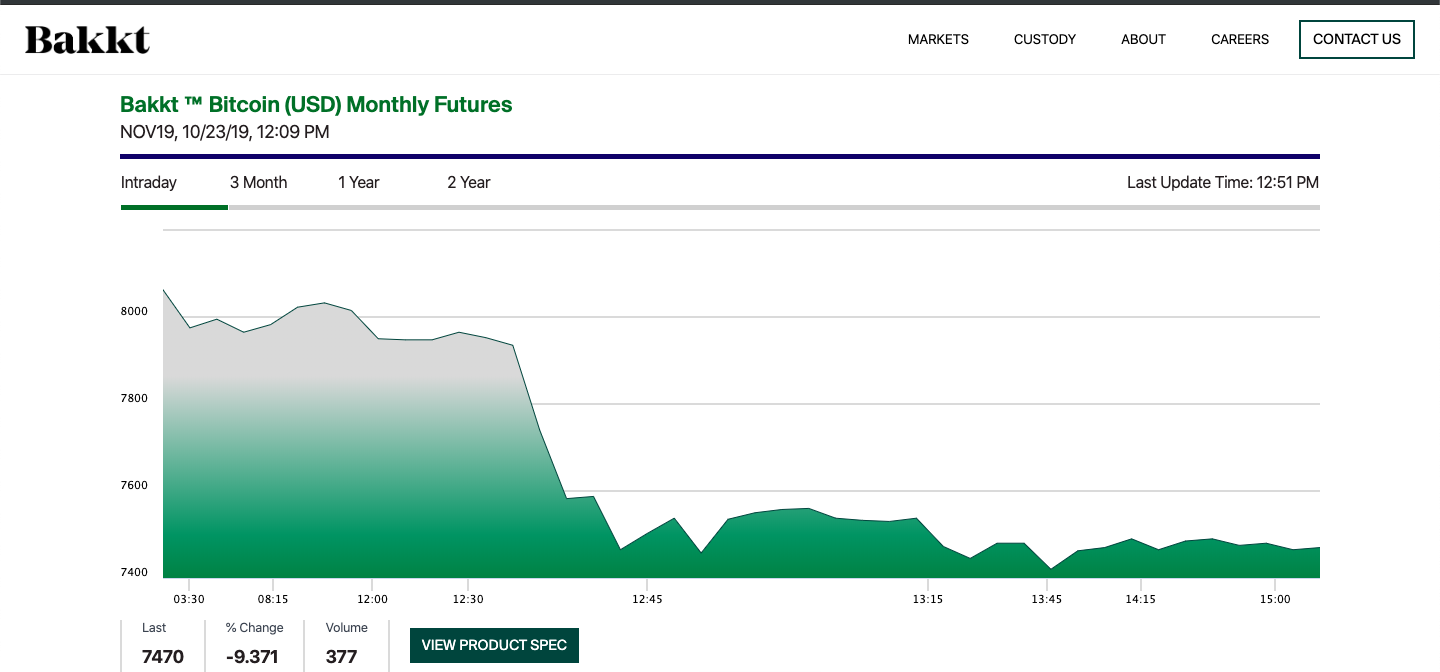This screenshot has width=1440, height=672.
Task: Click the 7600 y-axis label
Action: pyautogui.click(x=135, y=485)
